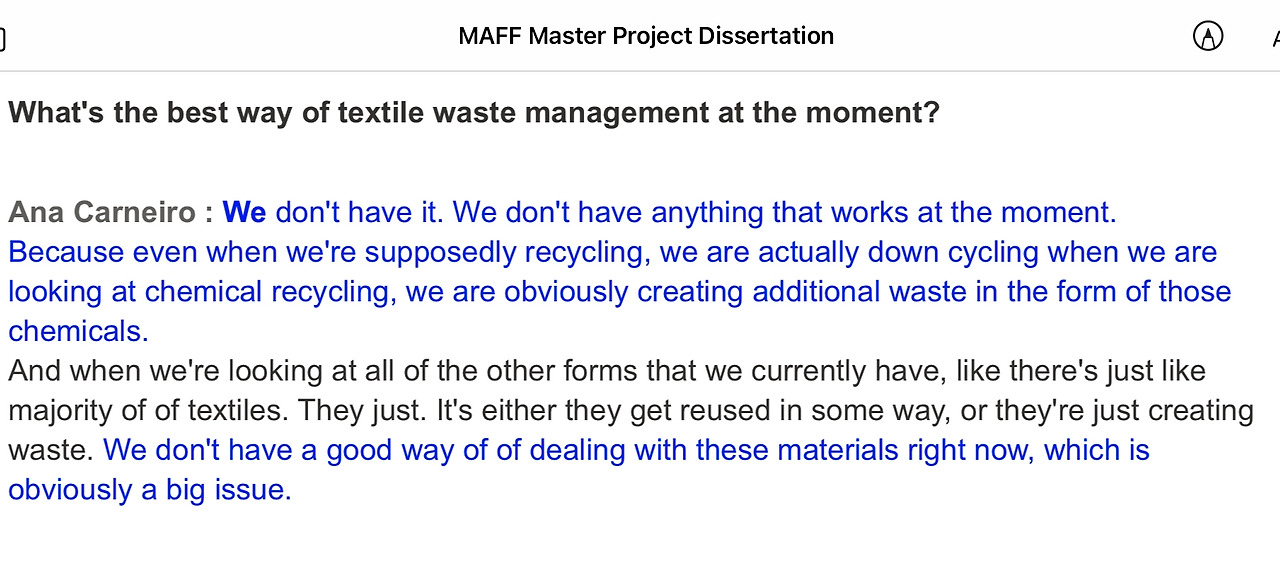Viewport: 1280px width, 580px height.
Task: Click the words chemical recycling
Action: pos(267,292)
